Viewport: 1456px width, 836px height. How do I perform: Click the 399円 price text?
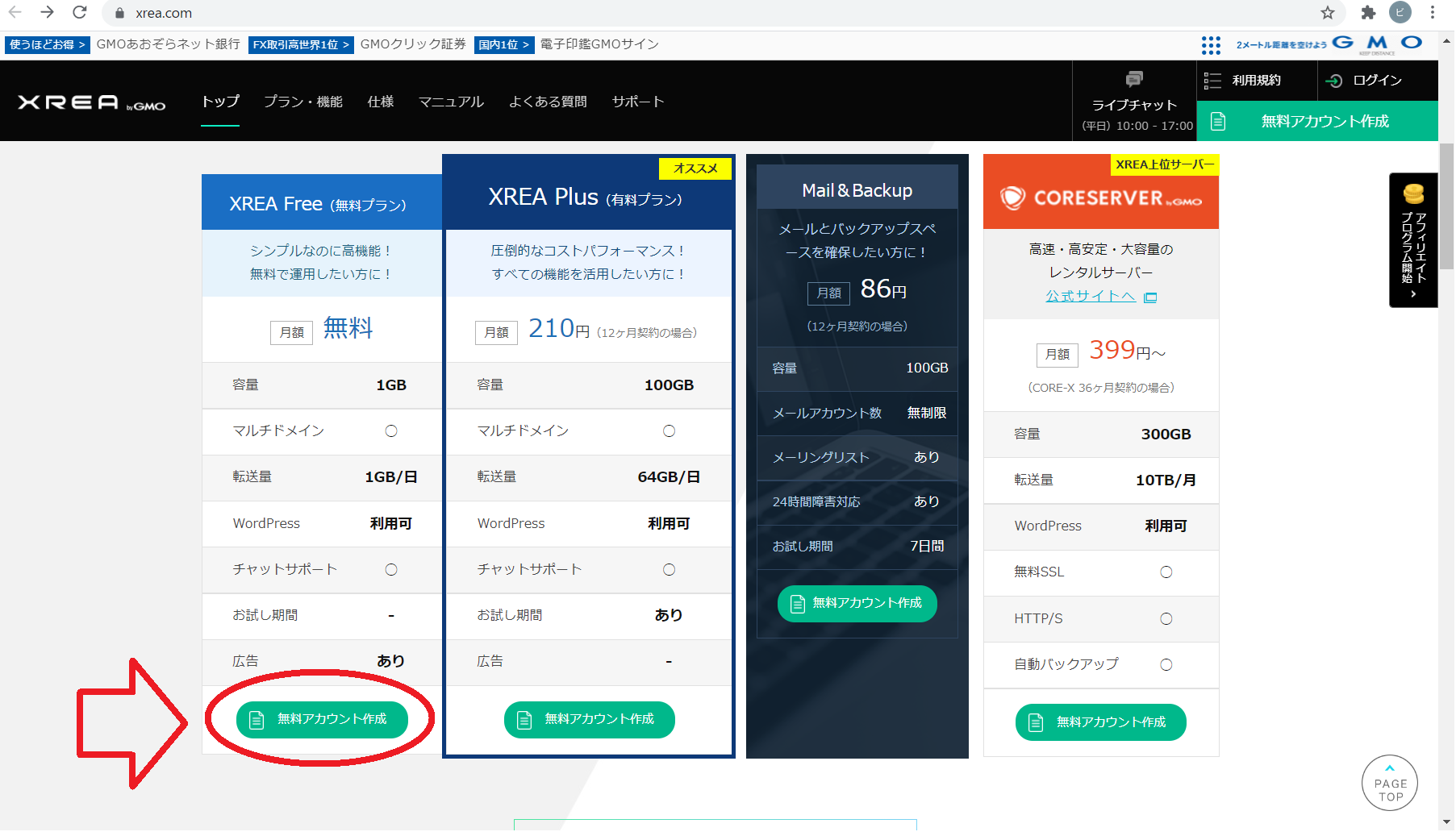point(1127,350)
